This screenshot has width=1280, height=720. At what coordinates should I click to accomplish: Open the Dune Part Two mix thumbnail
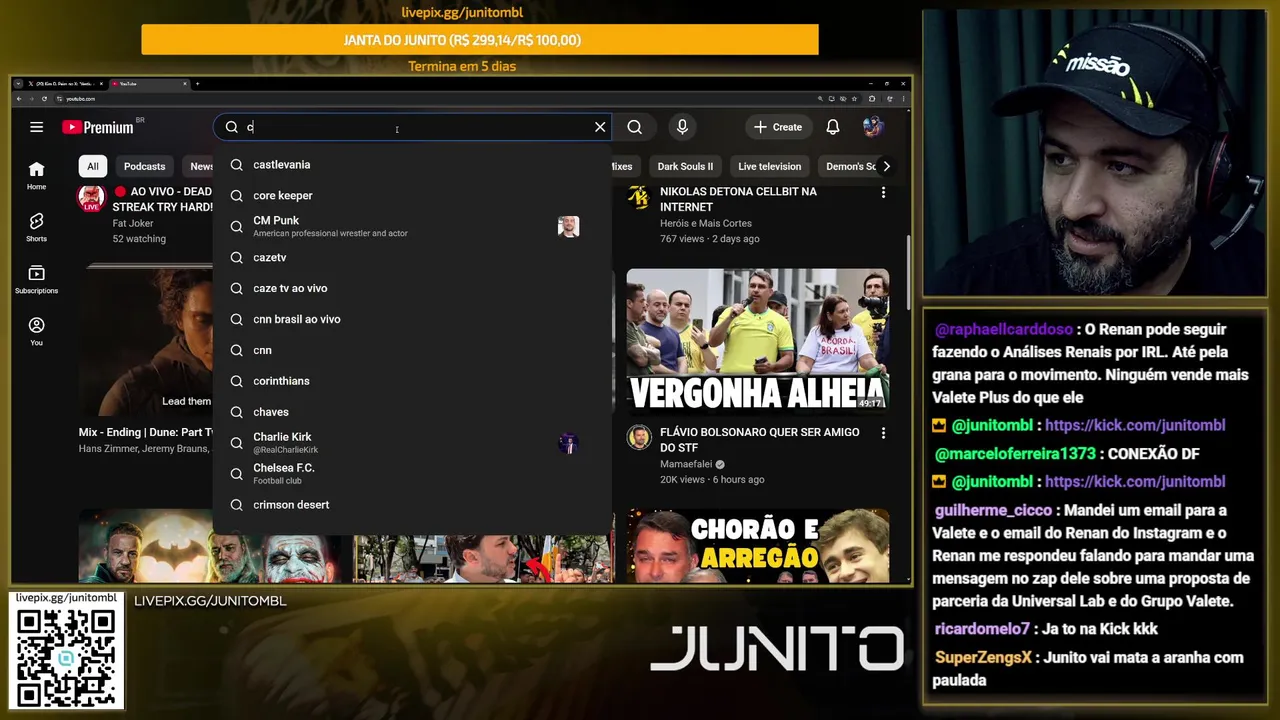click(x=146, y=340)
